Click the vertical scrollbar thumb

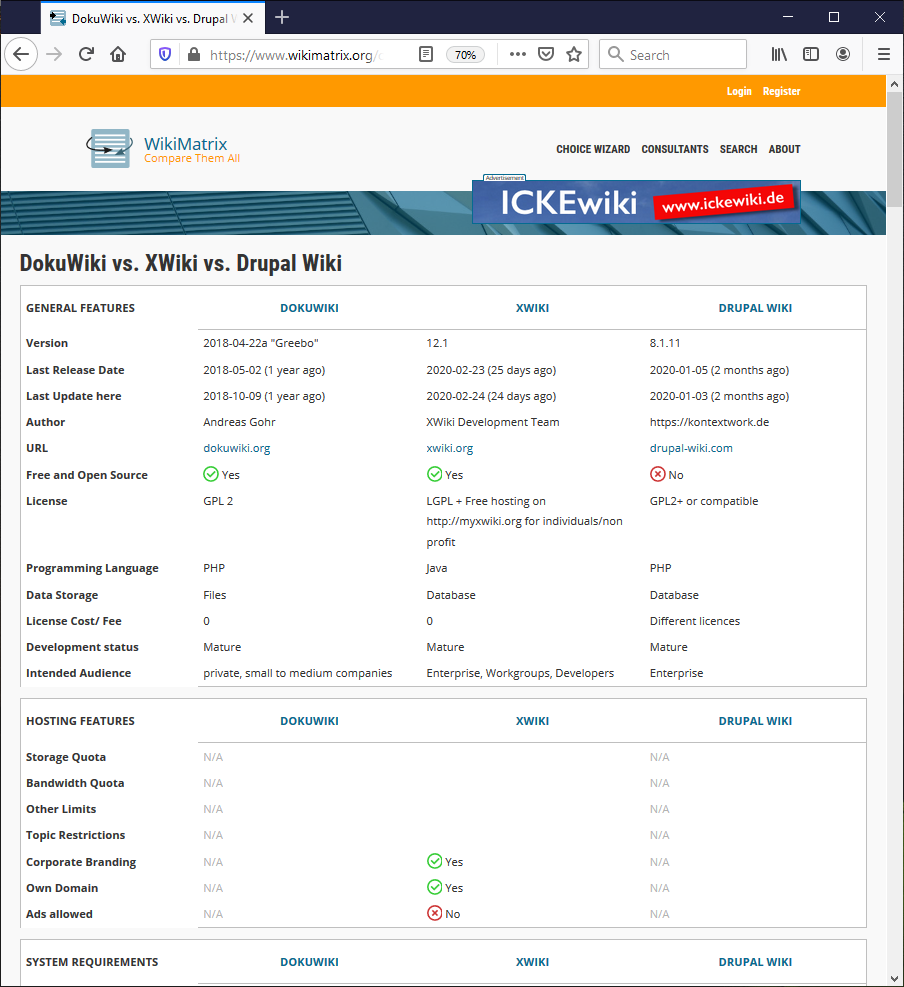tap(895, 149)
